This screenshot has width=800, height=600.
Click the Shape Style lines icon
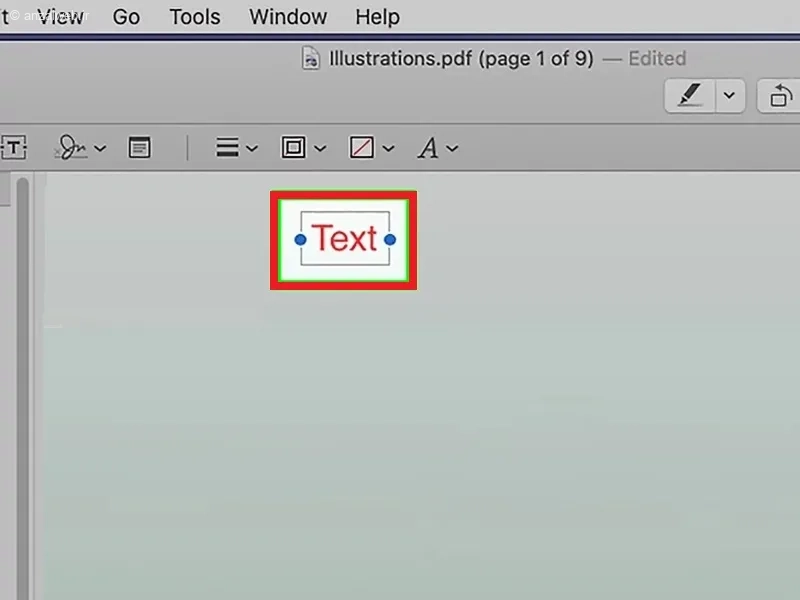[x=227, y=148]
